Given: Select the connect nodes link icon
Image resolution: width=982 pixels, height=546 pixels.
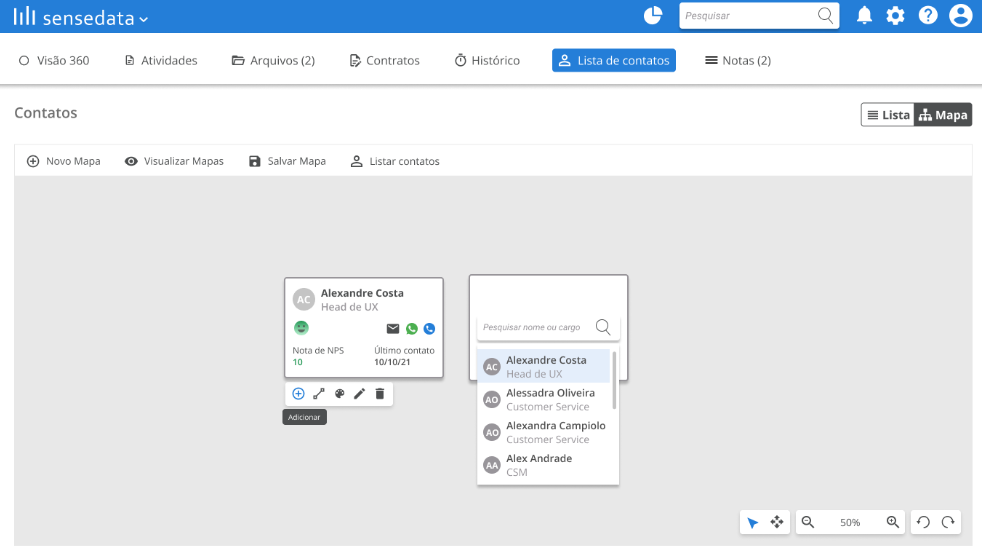Looking at the screenshot, I should click(x=319, y=394).
